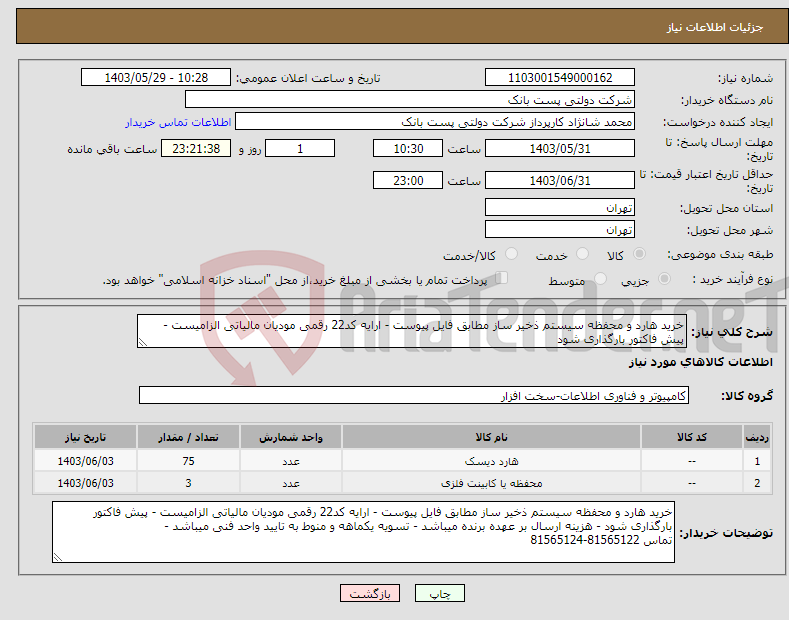This screenshot has width=789, height=620.
Task: Click the شماره نیاز number field
Action: [x=560, y=78]
